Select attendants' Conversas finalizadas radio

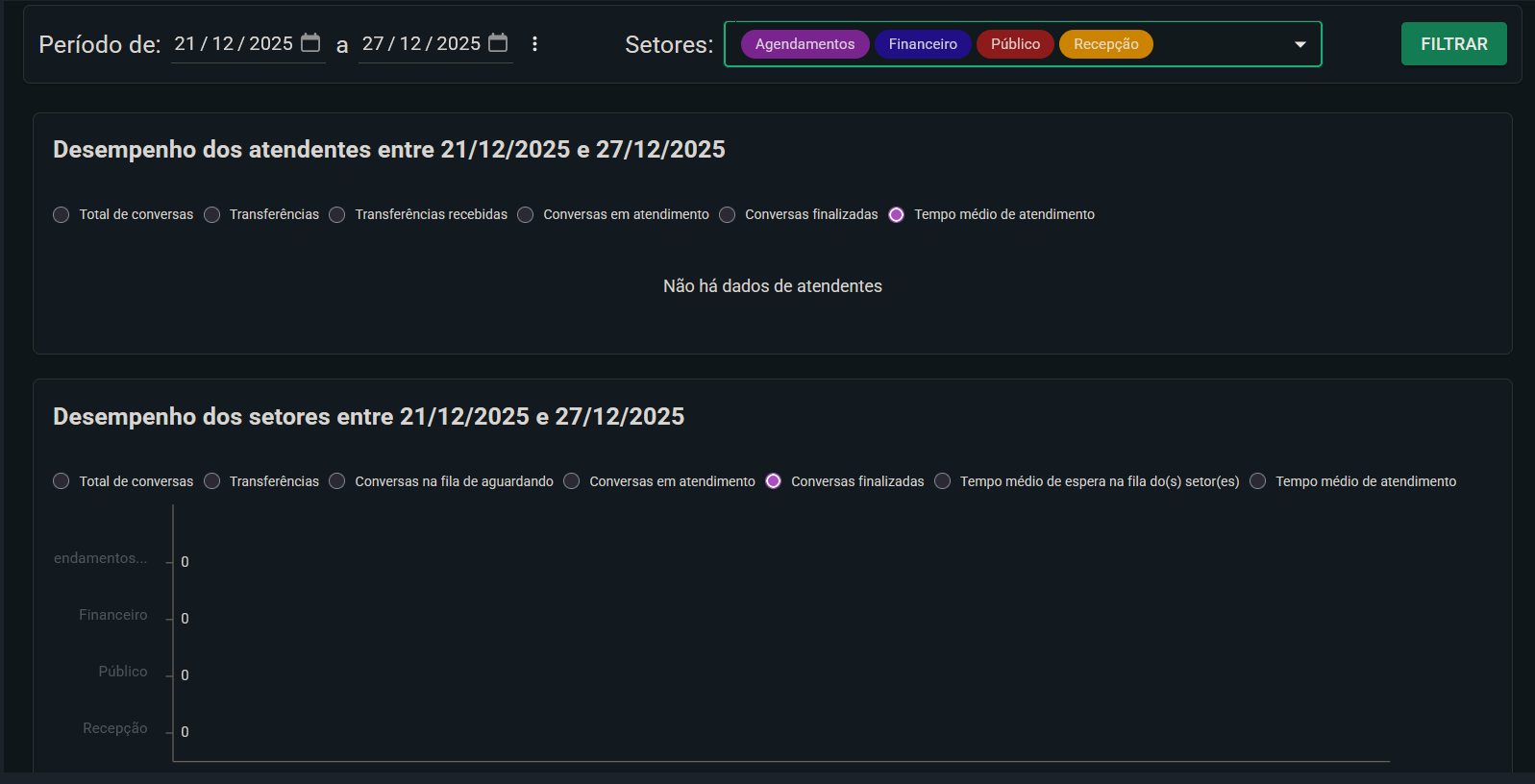click(728, 215)
